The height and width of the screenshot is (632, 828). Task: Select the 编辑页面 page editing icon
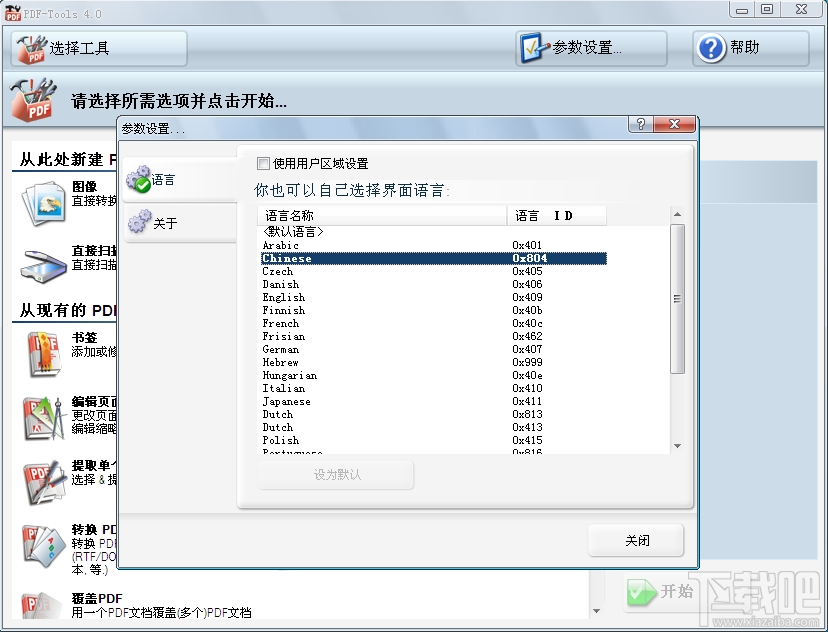42,418
